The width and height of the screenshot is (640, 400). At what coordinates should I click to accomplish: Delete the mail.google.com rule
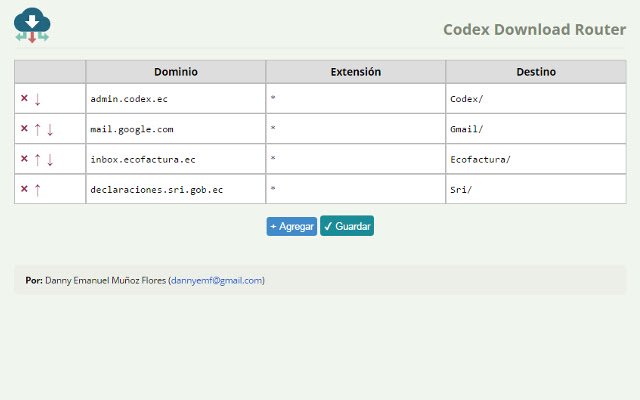[24, 128]
